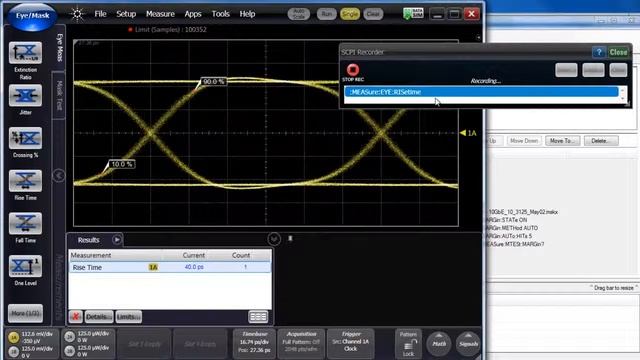Click the Auto Scale button
This screenshot has height=360, width=640.
[x=299, y=14]
